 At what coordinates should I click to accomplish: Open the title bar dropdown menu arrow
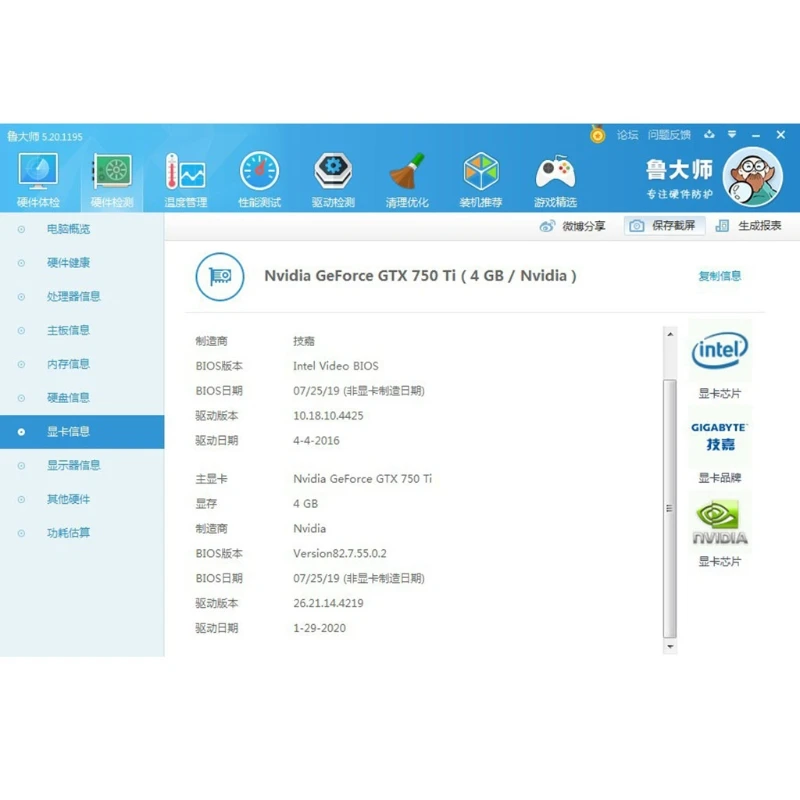pos(732,134)
